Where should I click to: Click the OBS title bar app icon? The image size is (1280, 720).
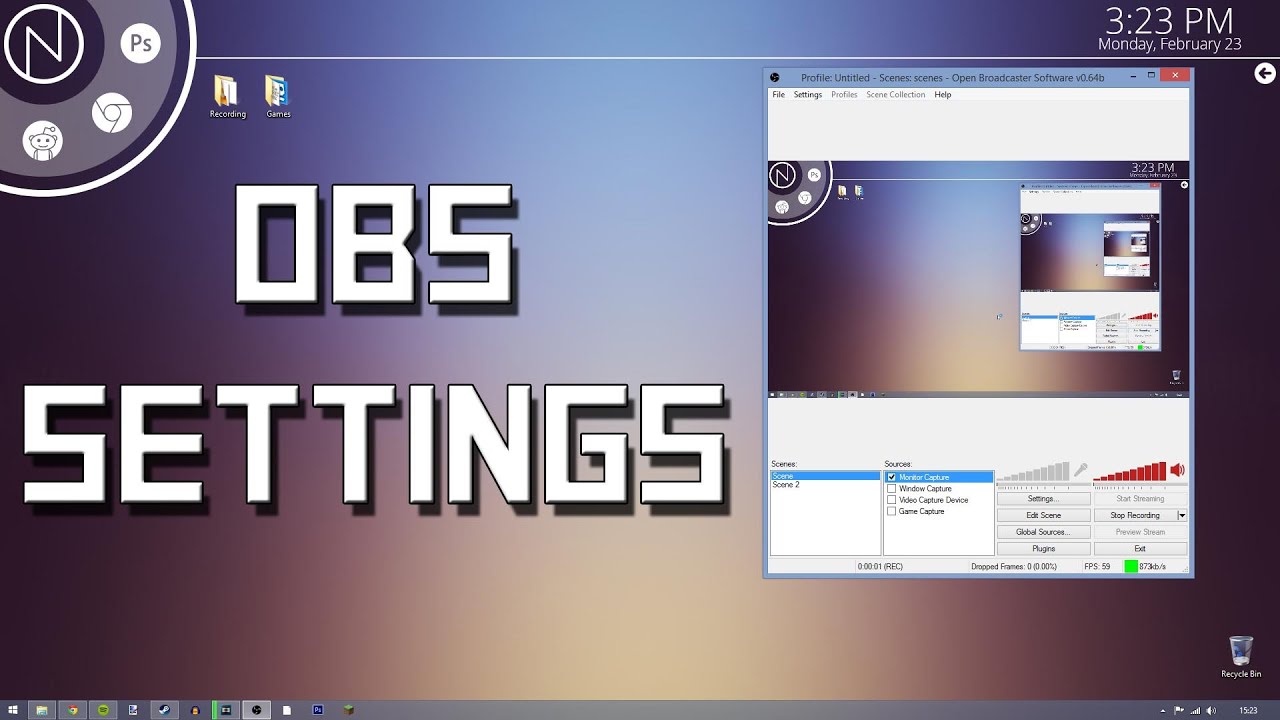tap(774, 77)
